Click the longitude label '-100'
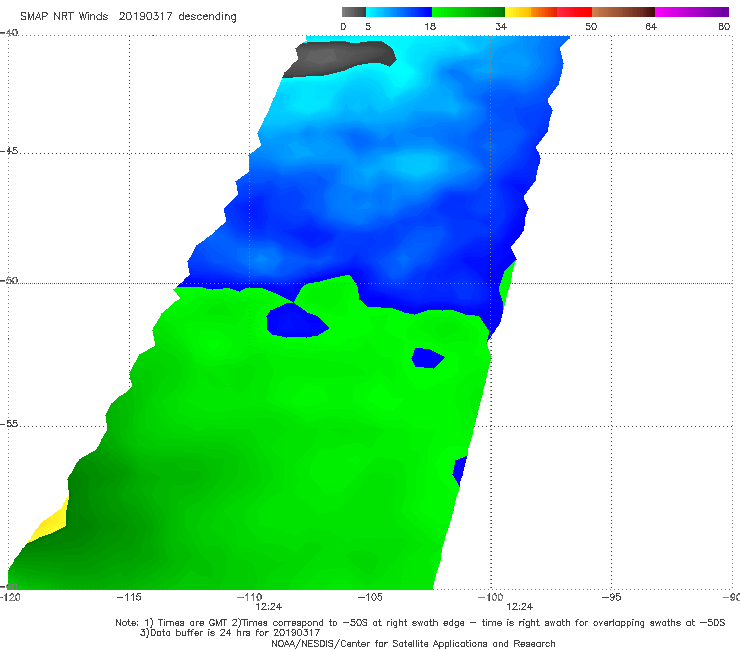740x650 pixels. coord(490,597)
